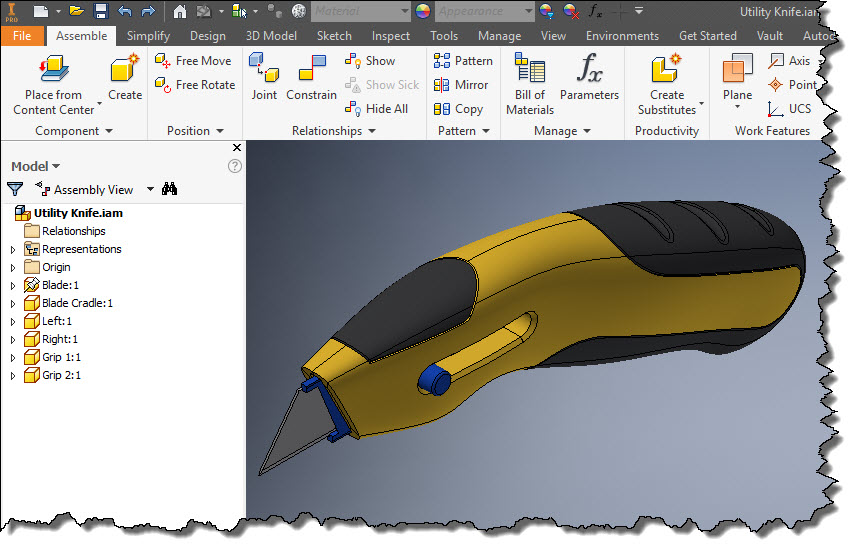Expand the Blade Cradle:1 node
Viewport: 861px width, 557px height.
pyautogui.click(x=13, y=304)
